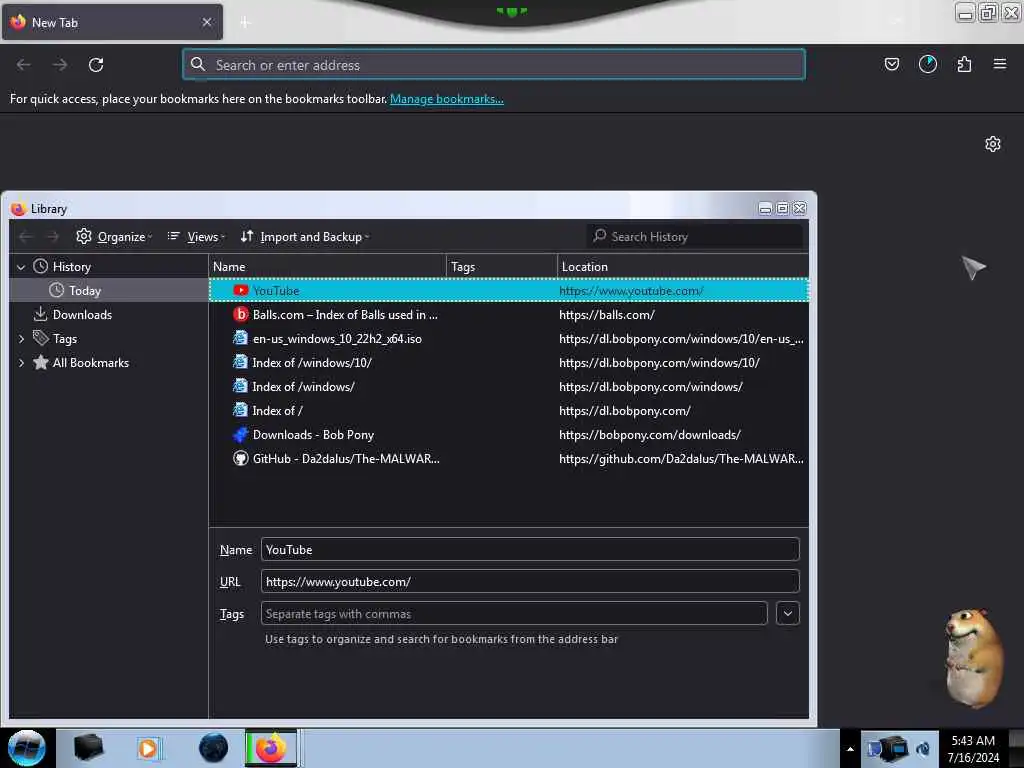1024x768 pixels.
Task: Open the Manage bookmarks link
Action: [x=447, y=99]
